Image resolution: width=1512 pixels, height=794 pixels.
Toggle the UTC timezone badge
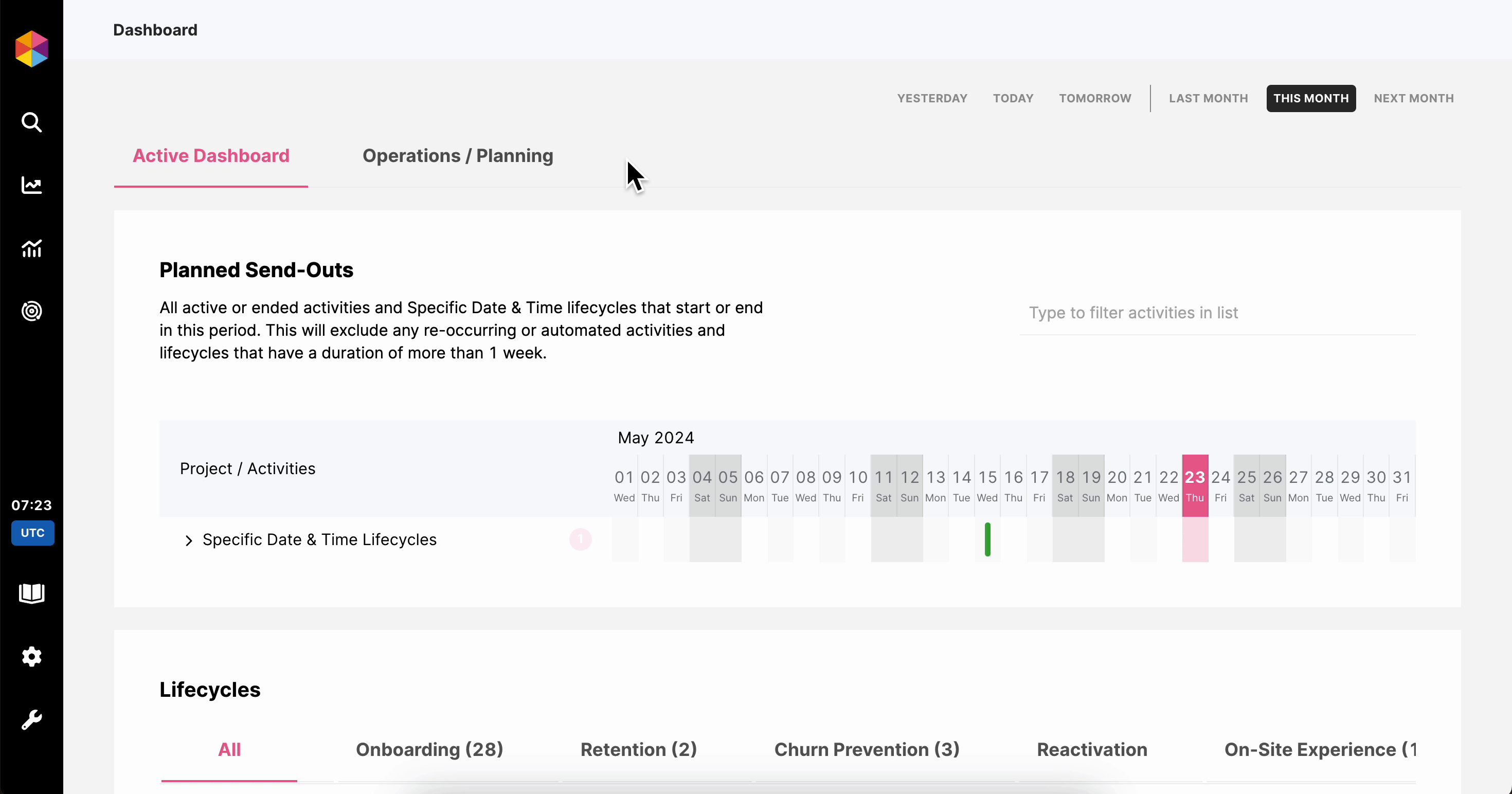click(32, 533)
